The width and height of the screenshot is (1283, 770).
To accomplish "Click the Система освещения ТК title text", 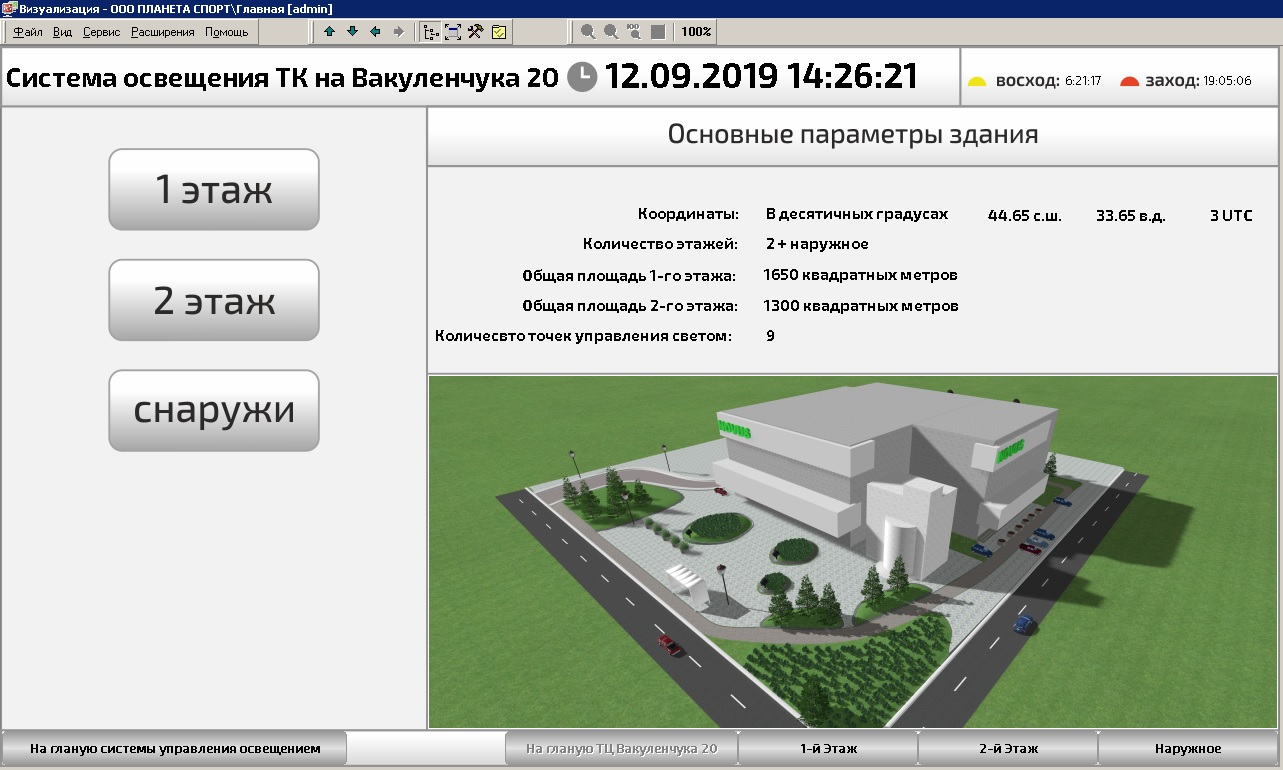I will click(283, 77).
